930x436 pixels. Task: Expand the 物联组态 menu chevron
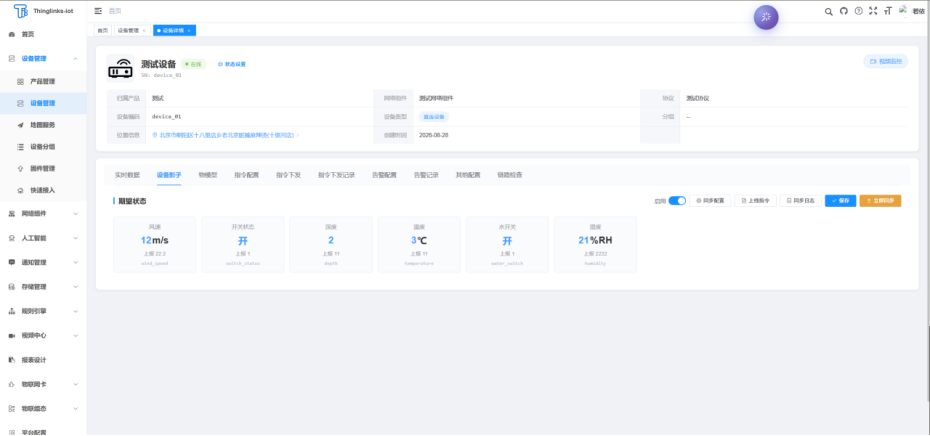(75, 409)
